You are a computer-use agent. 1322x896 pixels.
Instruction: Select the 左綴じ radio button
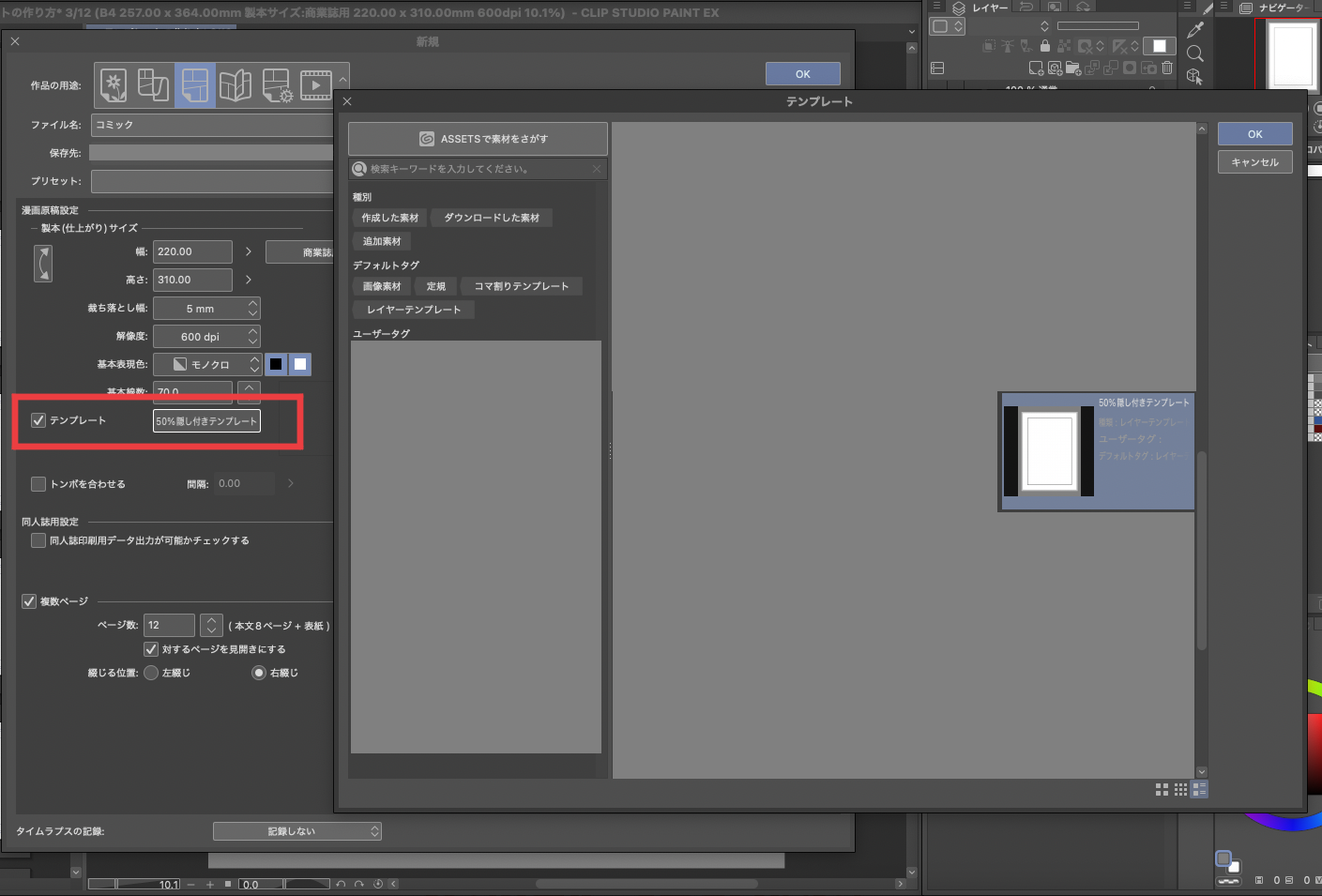pyautogui.click(x=151, y=673)
